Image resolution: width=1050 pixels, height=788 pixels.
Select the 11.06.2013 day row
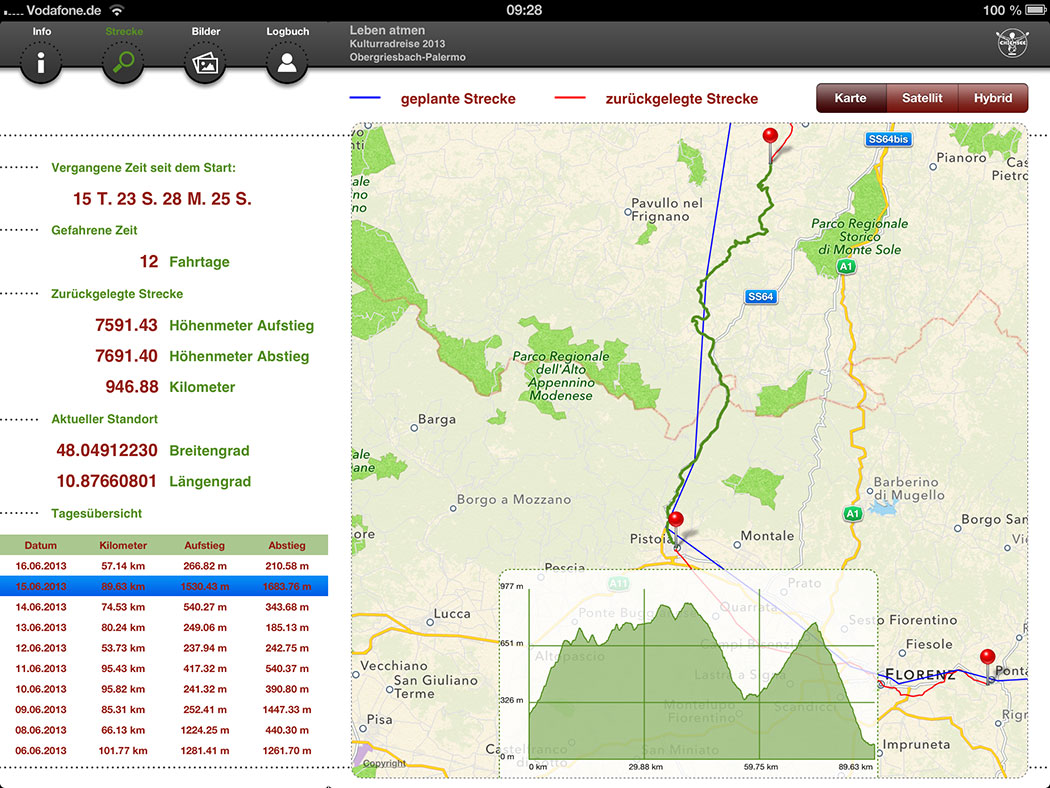click(x=164, y=669)
